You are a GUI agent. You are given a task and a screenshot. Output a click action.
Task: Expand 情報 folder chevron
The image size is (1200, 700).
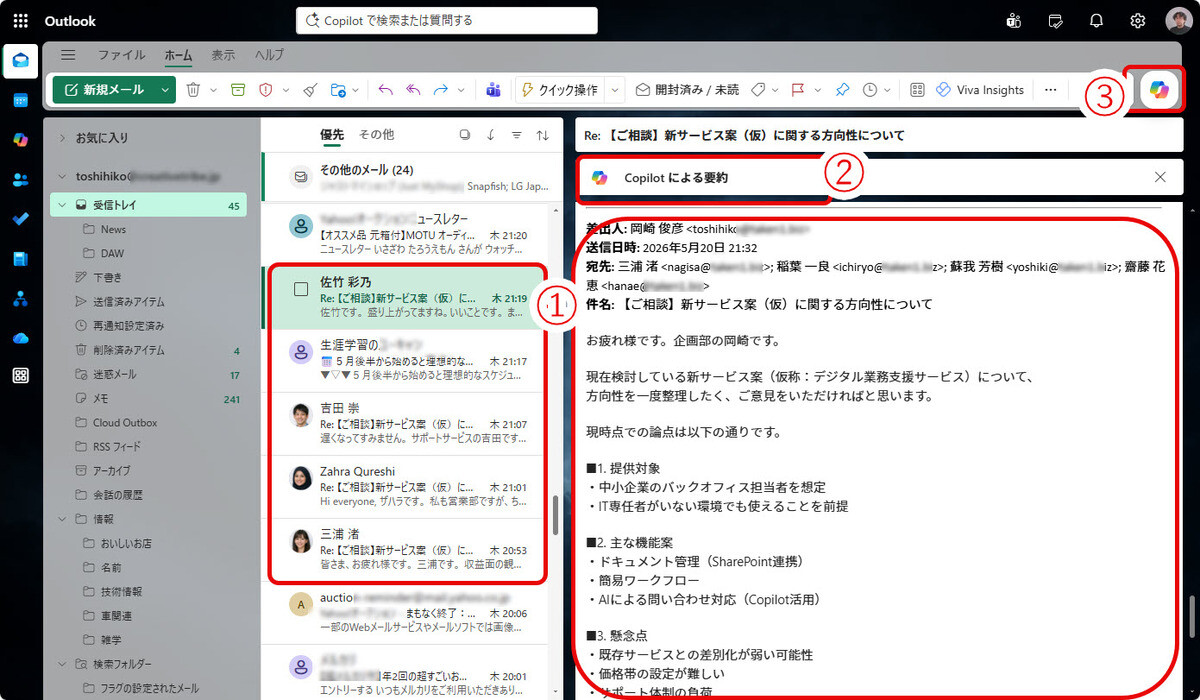pyautogui.click(x=63, y=519)
